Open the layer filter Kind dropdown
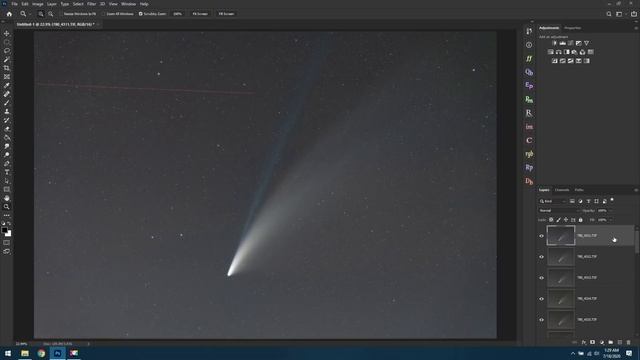The height and width of the screenshot is (360, 640). (x=553, y=201)
